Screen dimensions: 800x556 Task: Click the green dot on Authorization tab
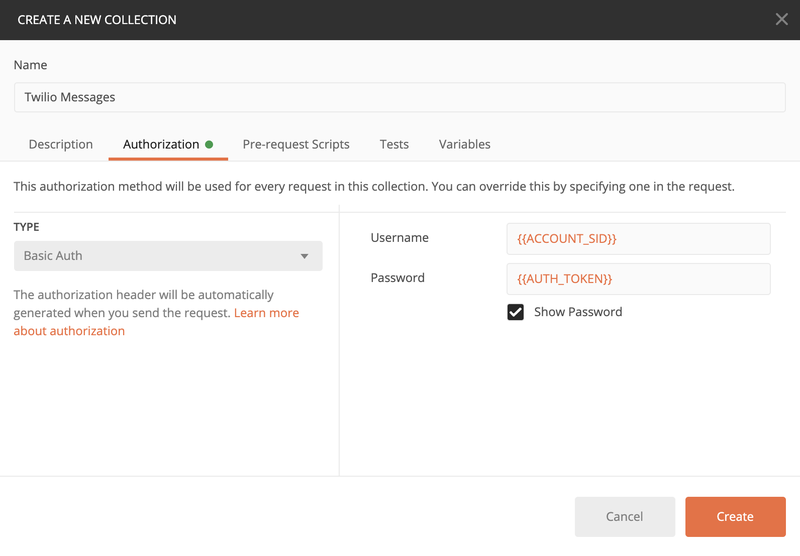point(209,144)
